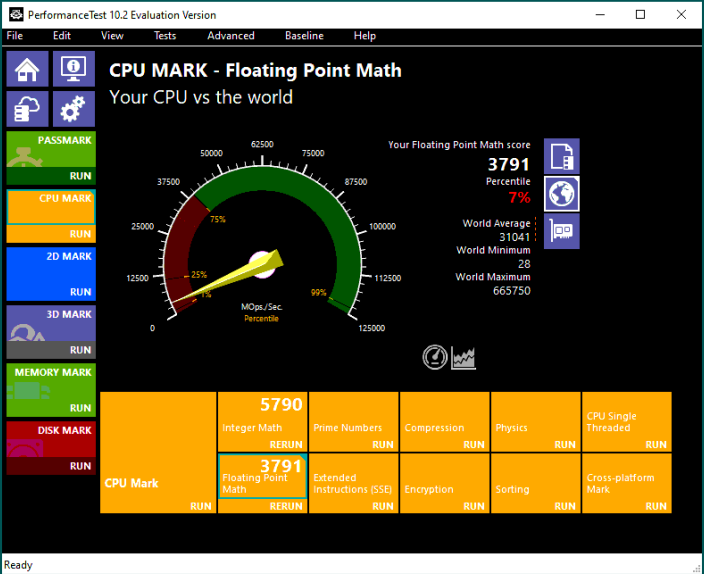Click the World Minimum 28 value

(524, 264)
